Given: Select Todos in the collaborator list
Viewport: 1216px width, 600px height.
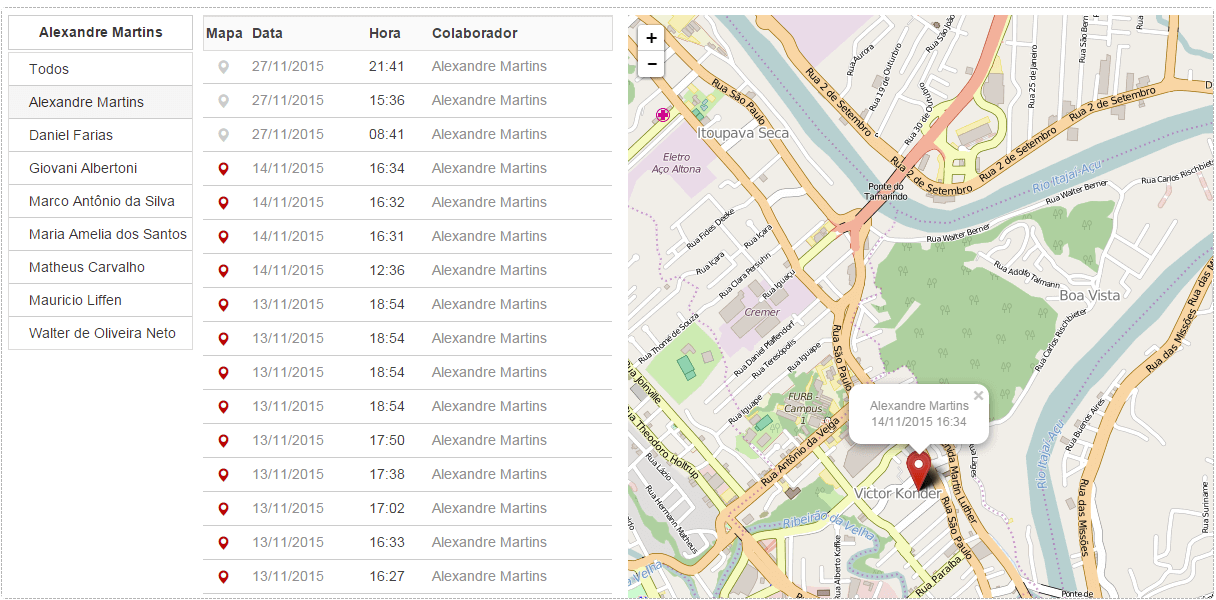Looking at the screenshot, I should pos(49,69).
